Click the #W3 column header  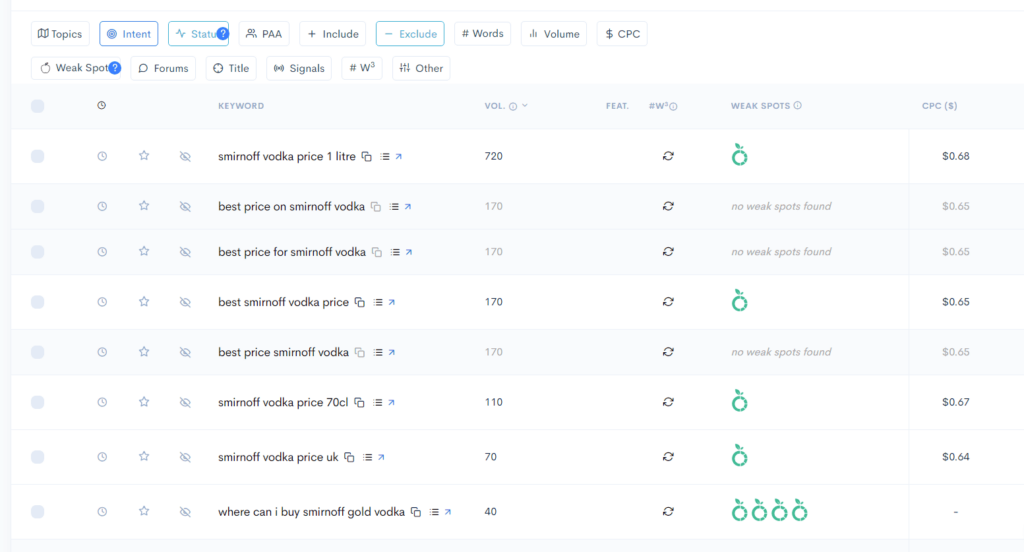[x=658, y=106]
